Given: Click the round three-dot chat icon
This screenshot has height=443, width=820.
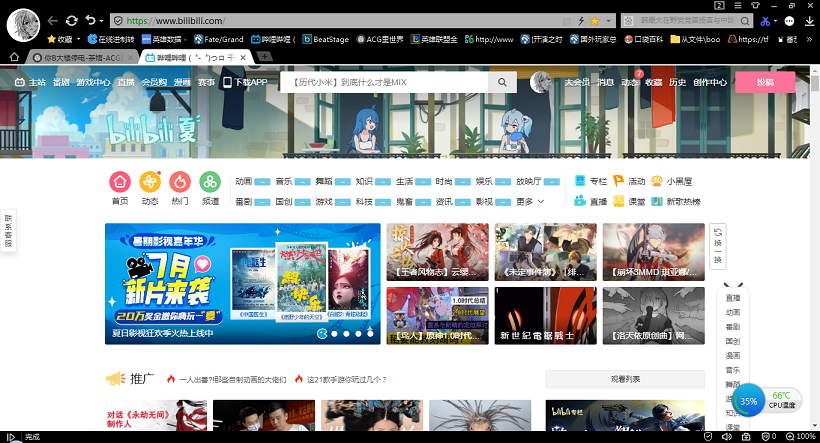Looking at the screenshot, I should coord(789,21).
